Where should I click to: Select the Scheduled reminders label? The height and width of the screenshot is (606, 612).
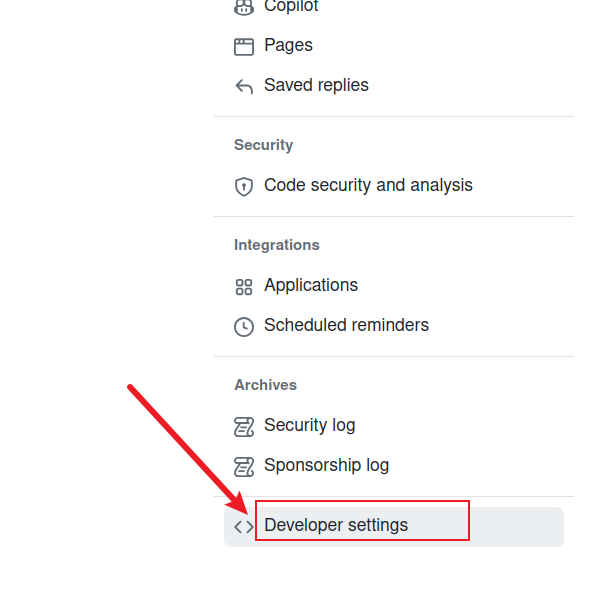(346, 325)
